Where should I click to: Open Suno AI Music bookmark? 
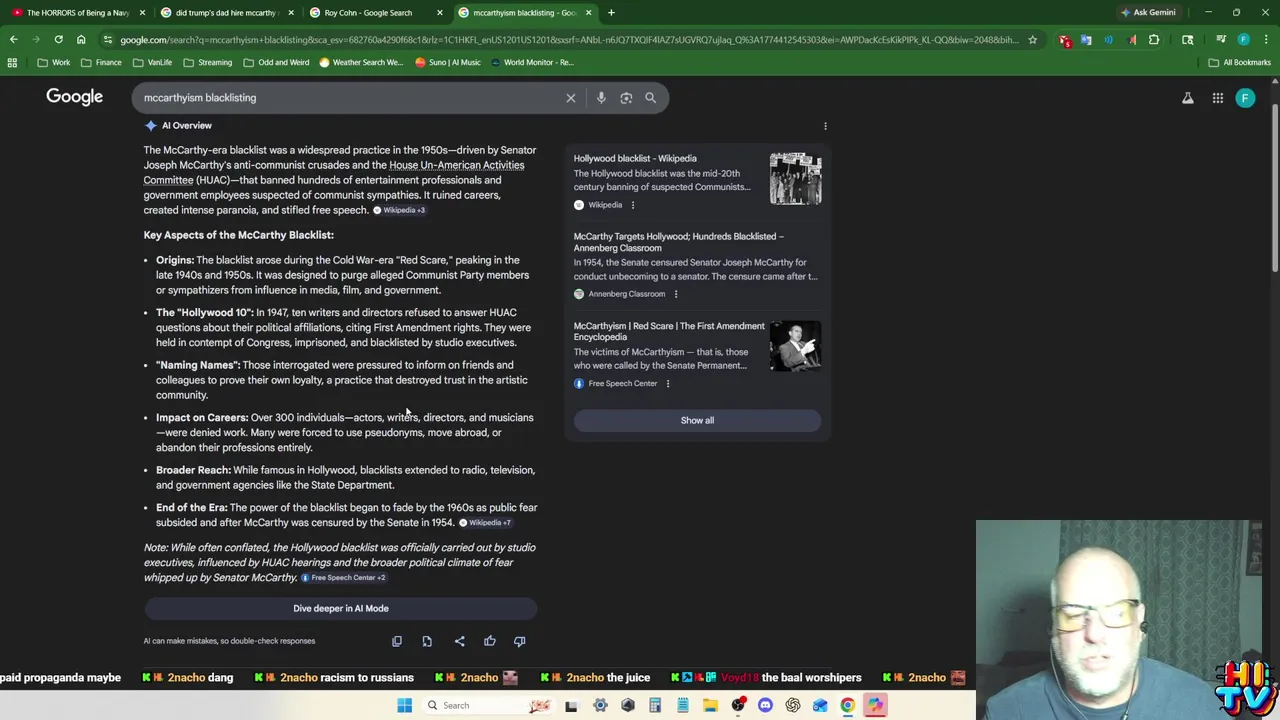449,62
